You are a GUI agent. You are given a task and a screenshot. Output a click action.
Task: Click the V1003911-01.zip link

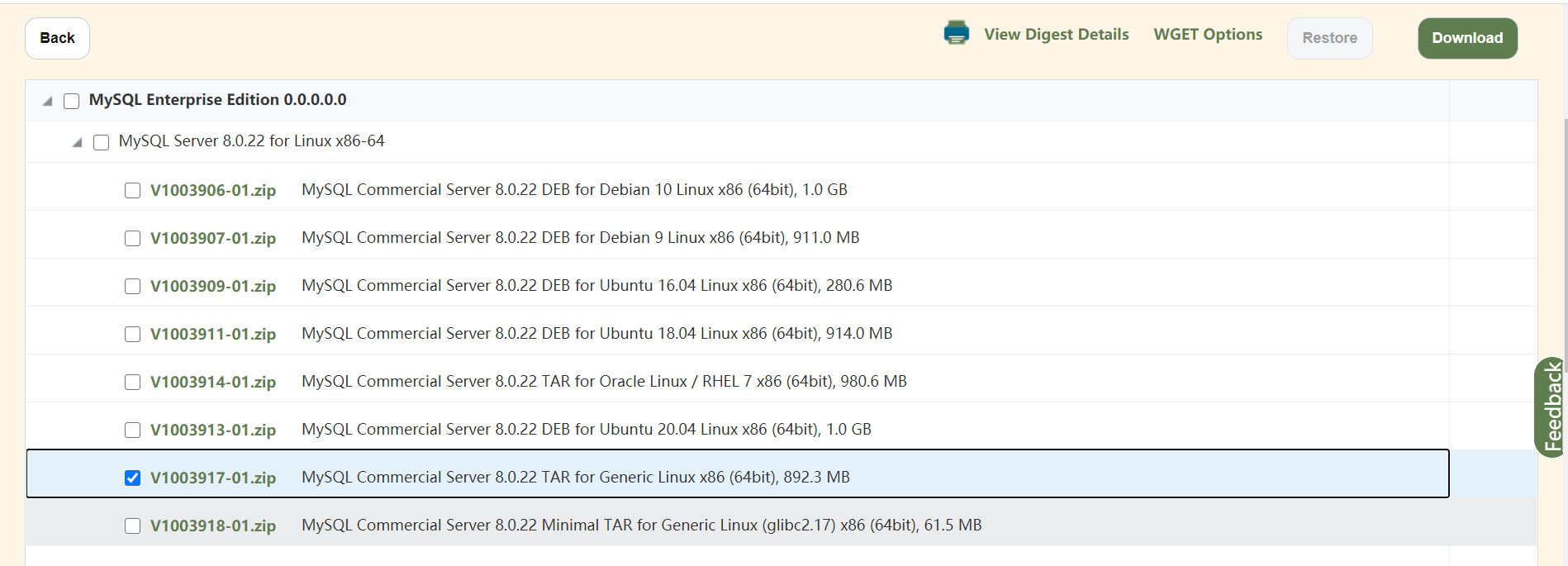coord(213,334)
